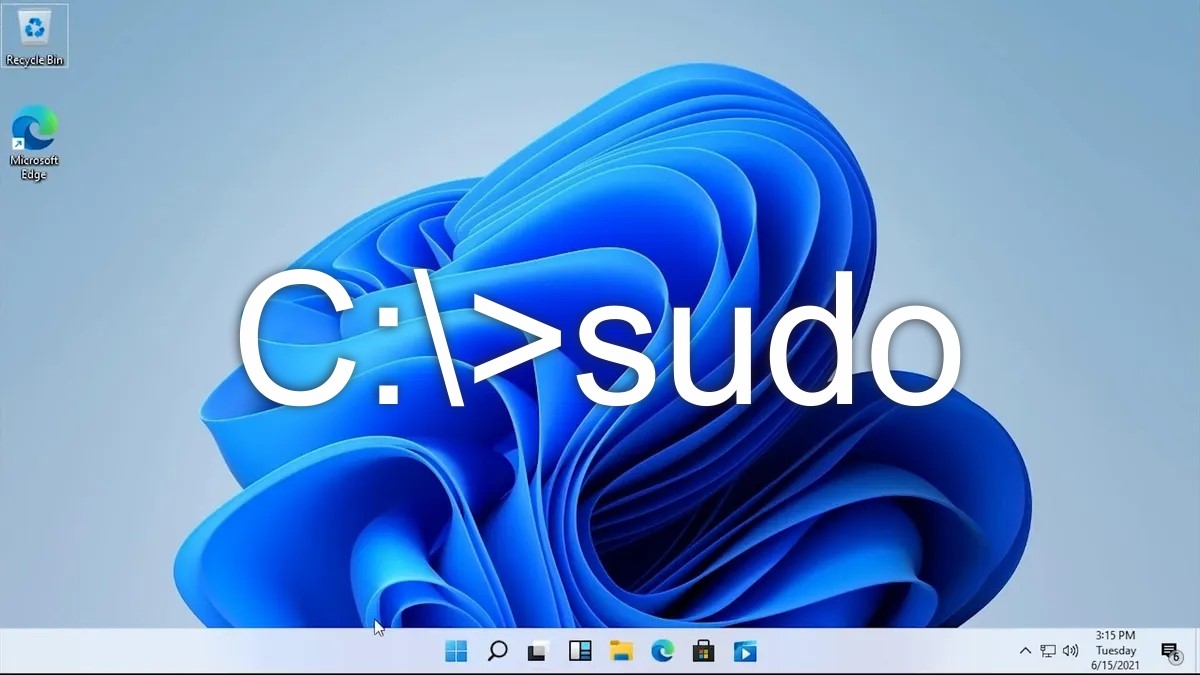Open network settings from the tray icon
Screen dimensions: 1200x675
(x=1048, y=651)
